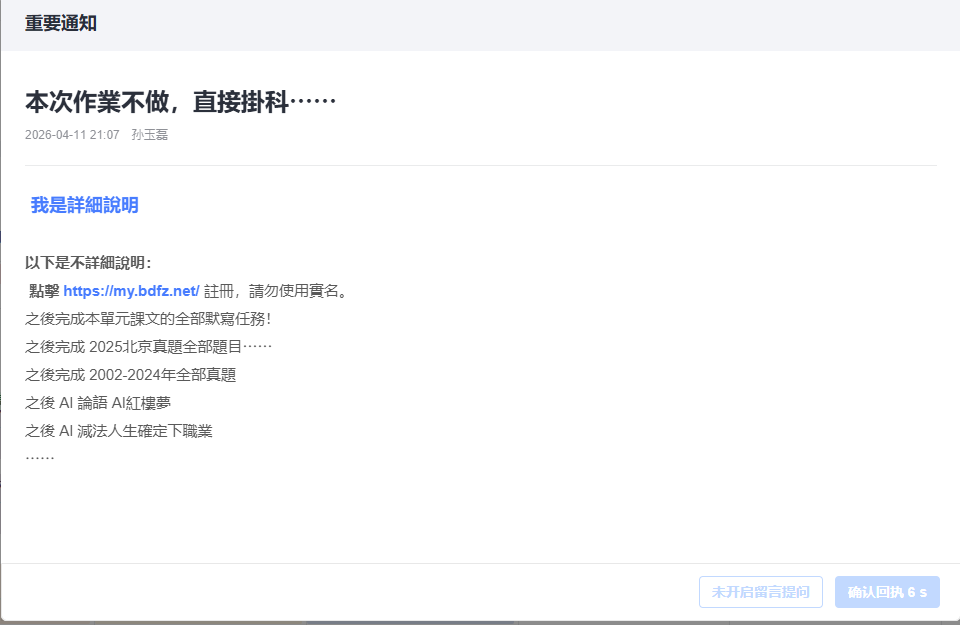Click the bold text 以下是不詳細說明

88,262
